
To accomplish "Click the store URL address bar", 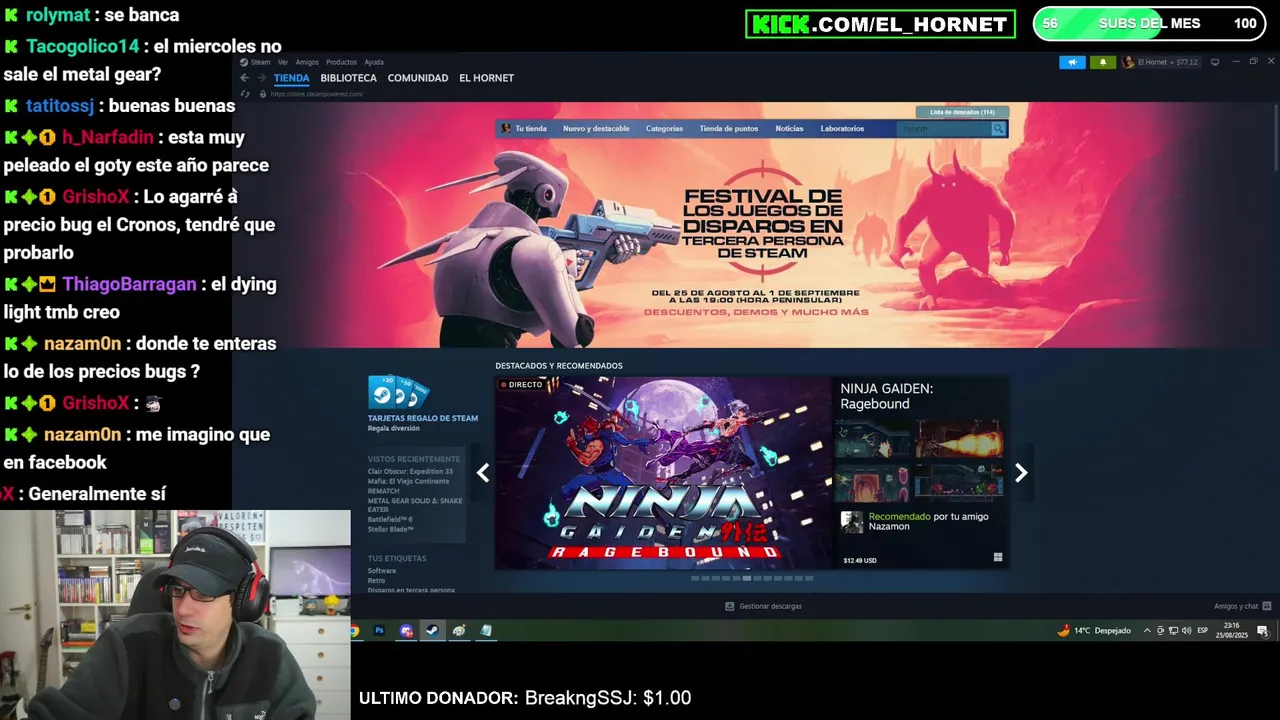I will (x=317, y=94).
